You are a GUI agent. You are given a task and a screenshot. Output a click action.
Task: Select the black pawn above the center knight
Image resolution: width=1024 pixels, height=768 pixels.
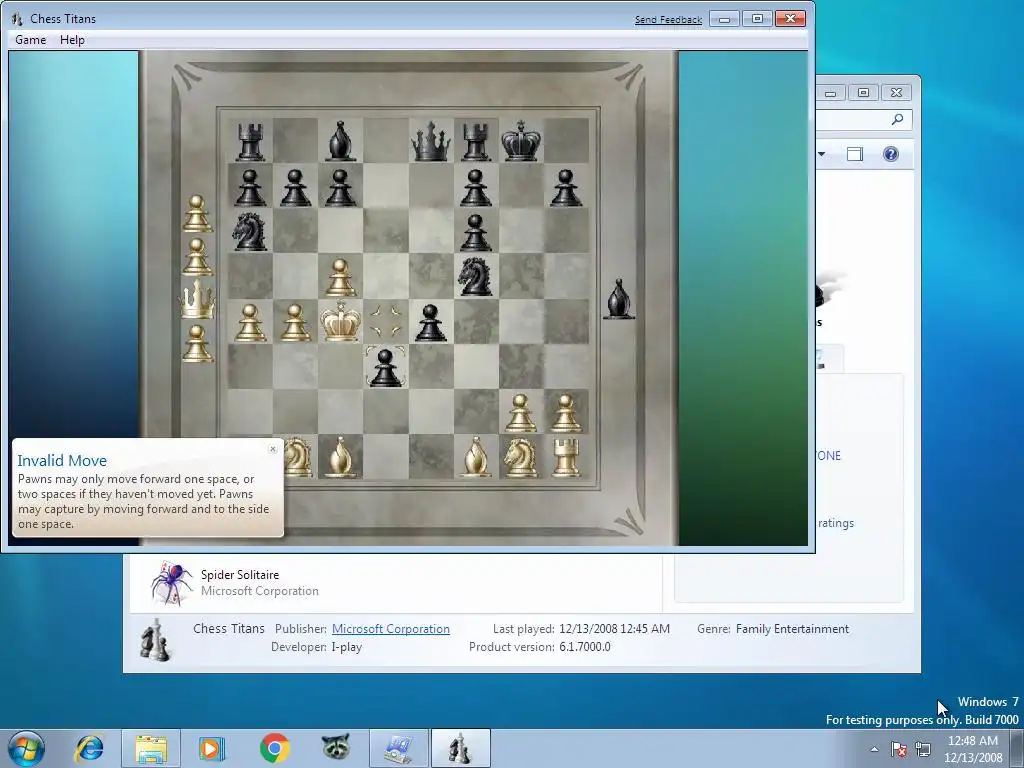[475, 232]
